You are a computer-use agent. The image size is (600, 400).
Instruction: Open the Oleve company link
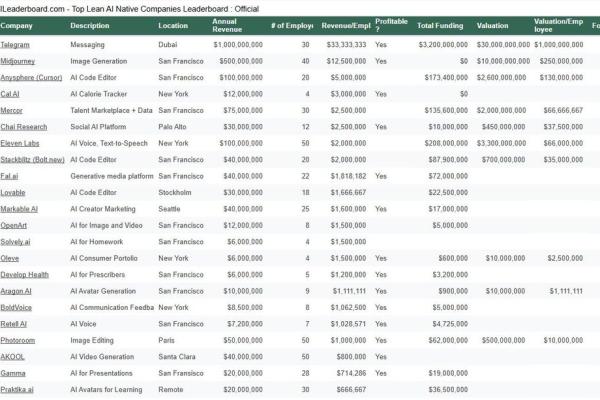click(x=10, y=259)
